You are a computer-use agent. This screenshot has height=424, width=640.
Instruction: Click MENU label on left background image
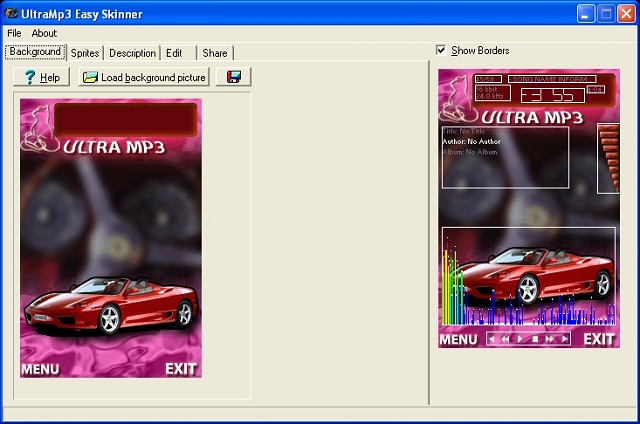pyautogui.click(x=40, y=369)
